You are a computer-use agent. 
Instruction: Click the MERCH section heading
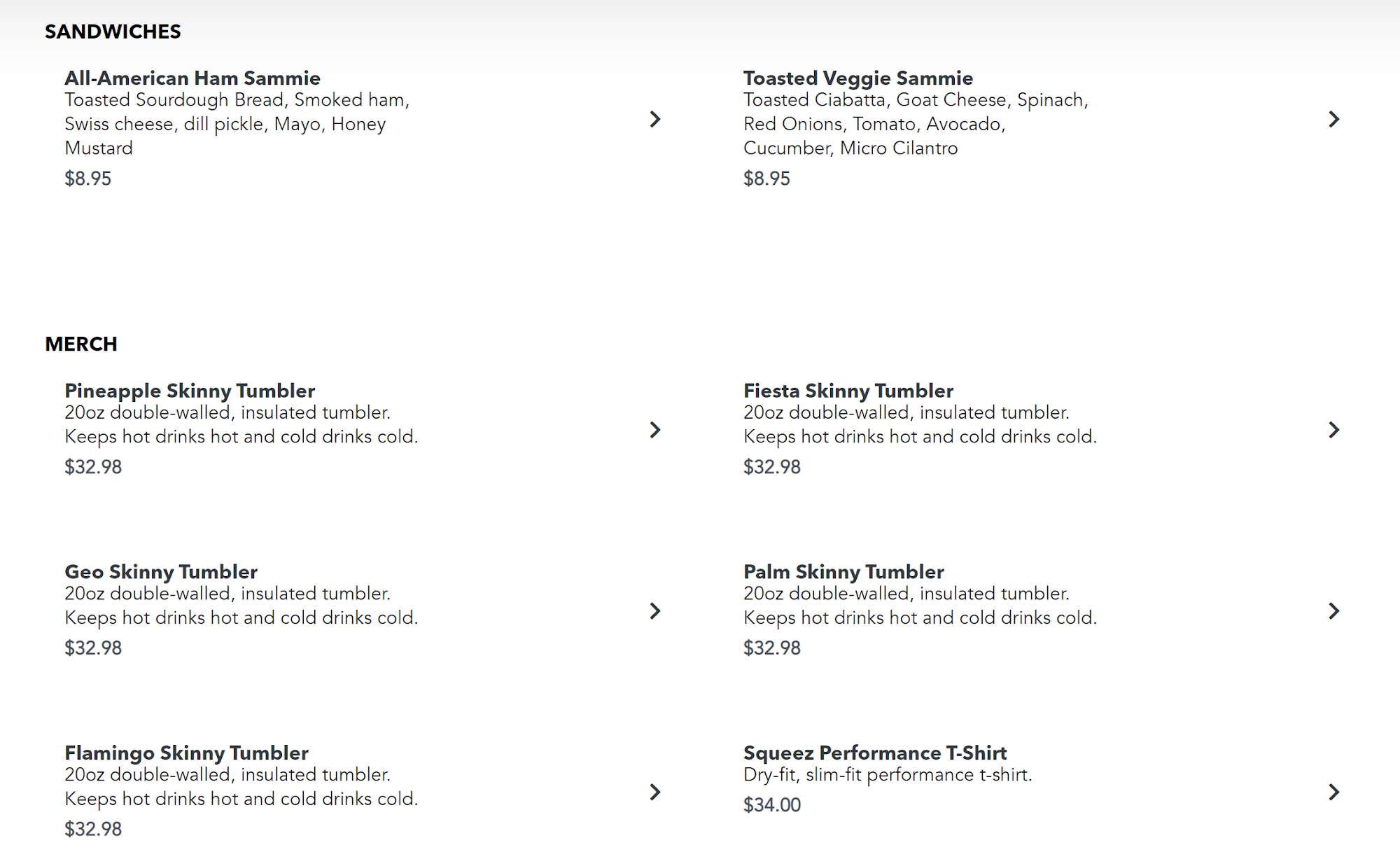81,344
